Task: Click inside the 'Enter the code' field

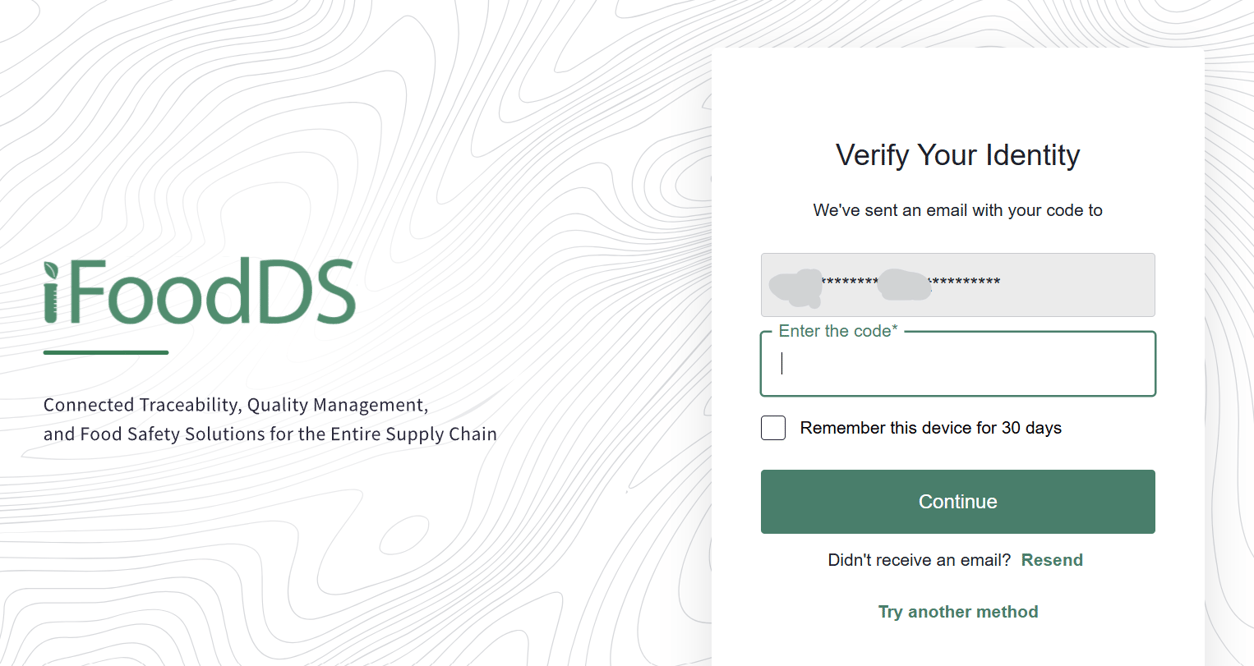Action: [957, 363]
